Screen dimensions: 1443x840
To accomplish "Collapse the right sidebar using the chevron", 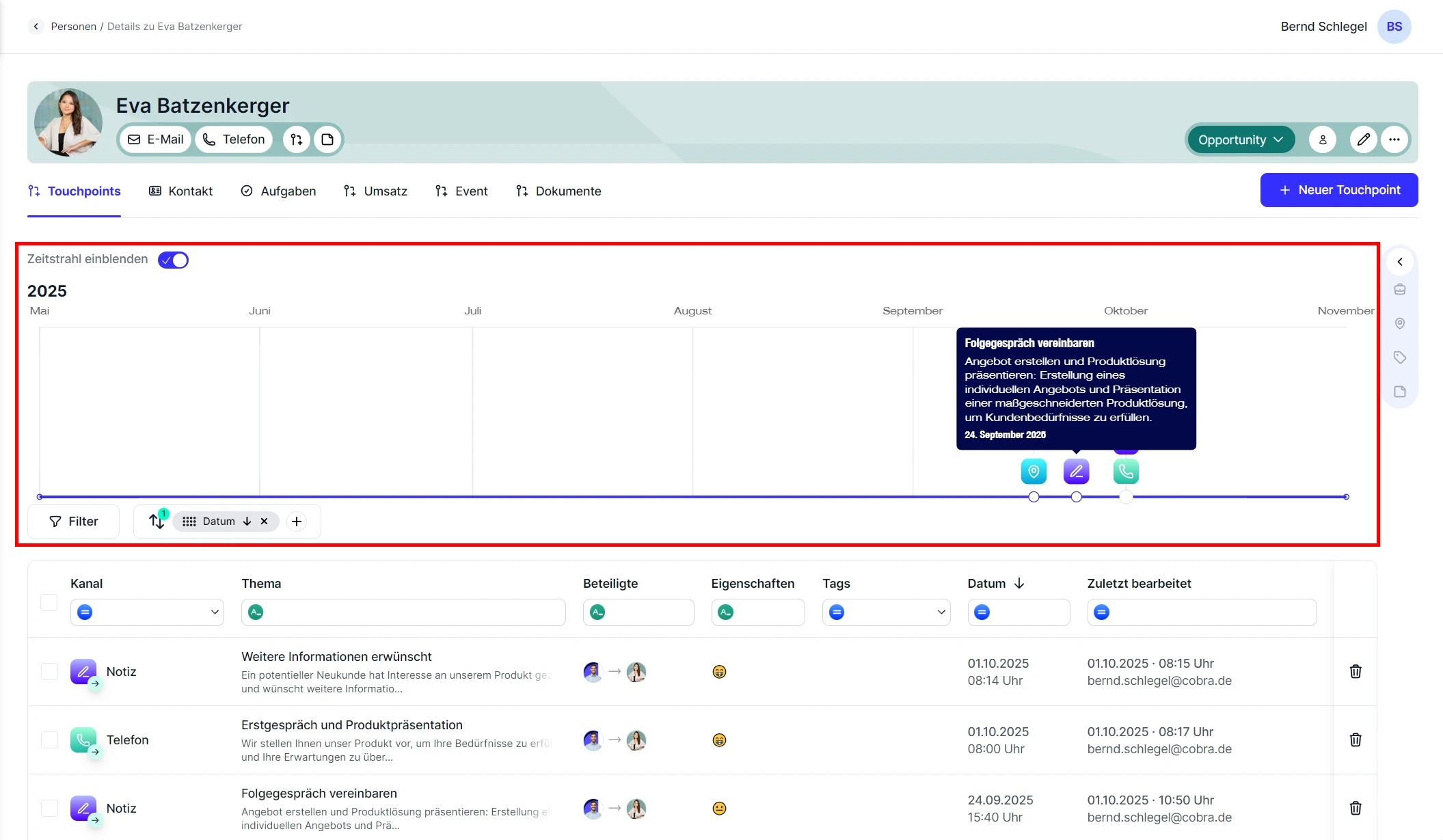I will (x=1400, y=262).
